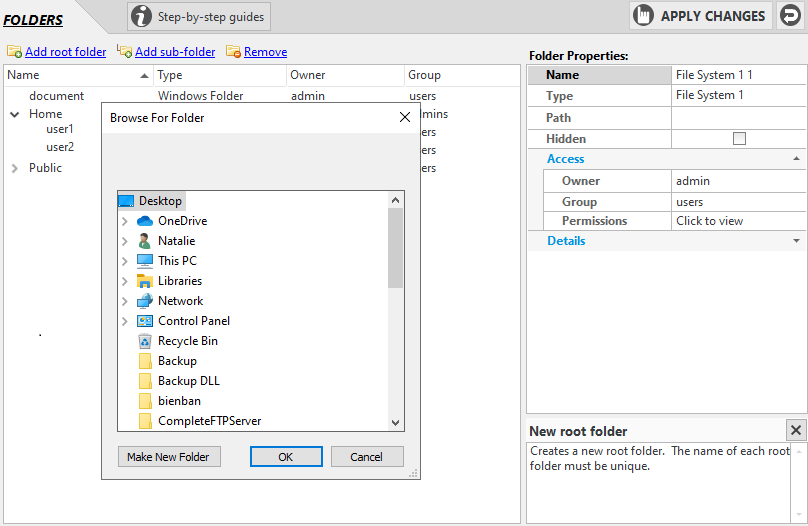
Task: Toggle the Hidden checkbox in Folder Properties
Action: [739, 139]
